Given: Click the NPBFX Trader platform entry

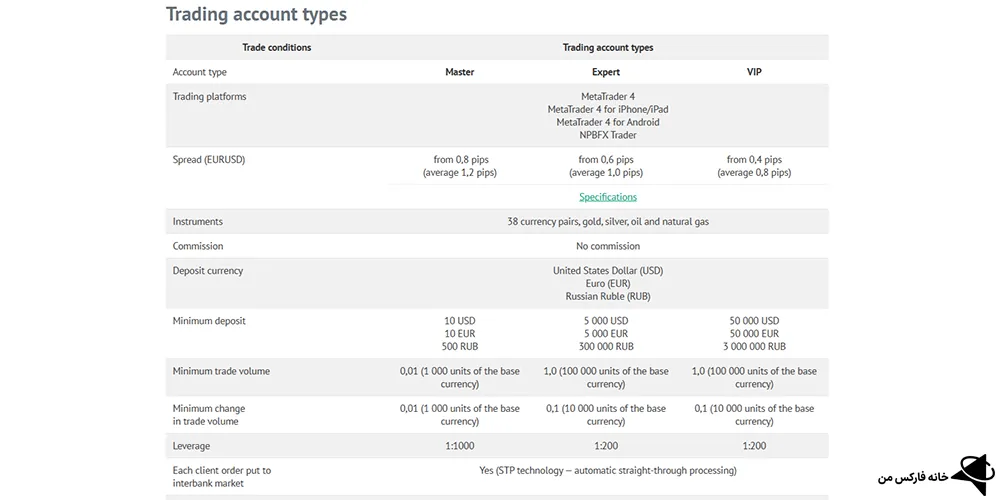Looking at the screenshot, I should 607,135.
